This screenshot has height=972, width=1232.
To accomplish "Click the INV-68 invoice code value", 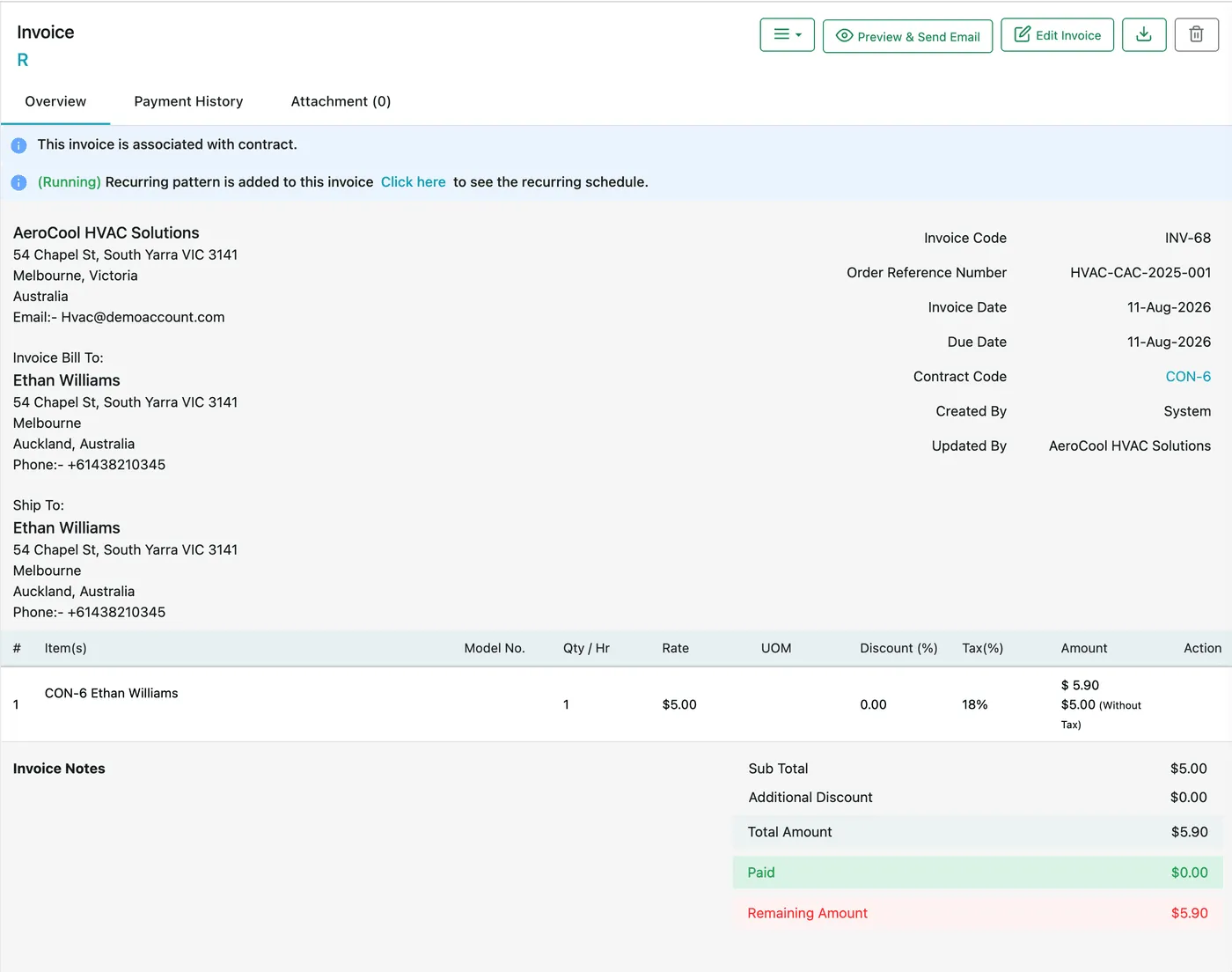I will (x=1188, y=239).
